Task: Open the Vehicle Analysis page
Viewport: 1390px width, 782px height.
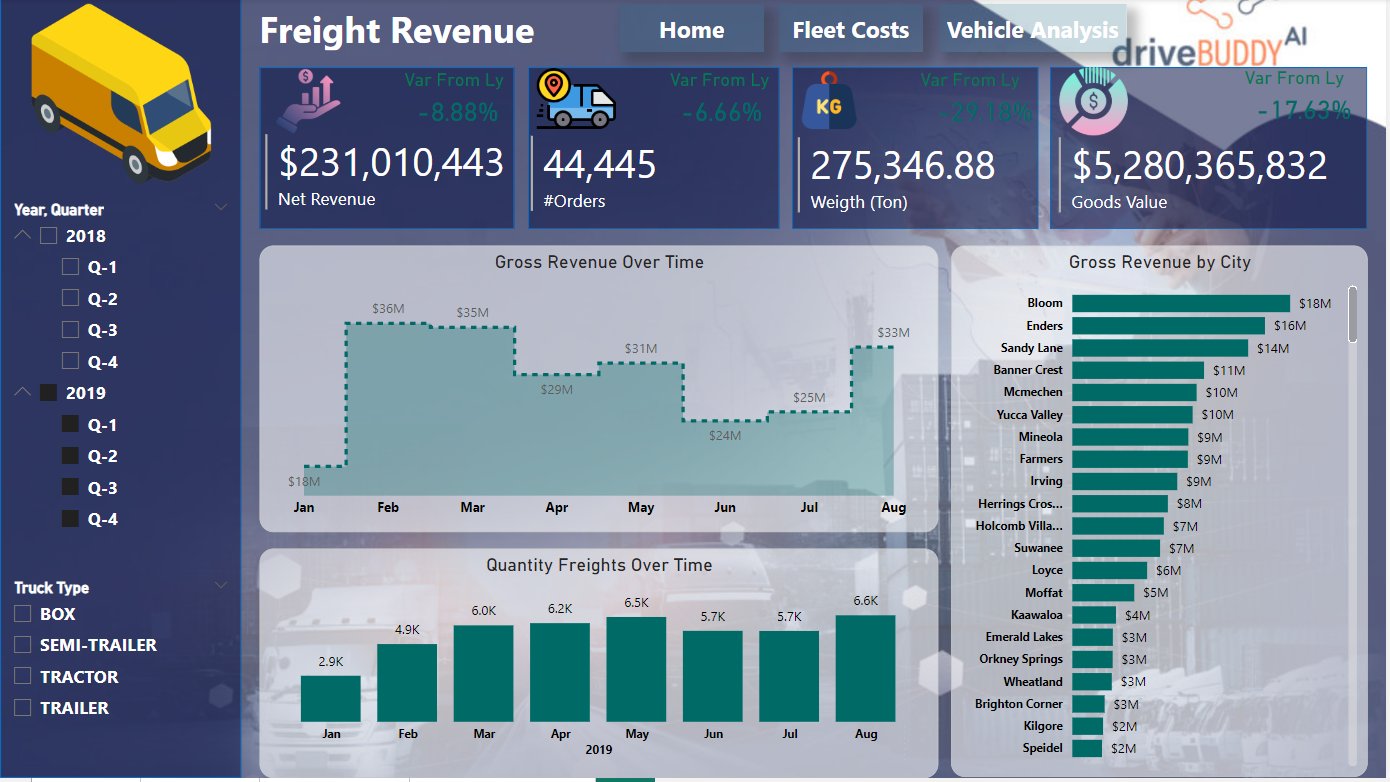Action: point(1032,30)
